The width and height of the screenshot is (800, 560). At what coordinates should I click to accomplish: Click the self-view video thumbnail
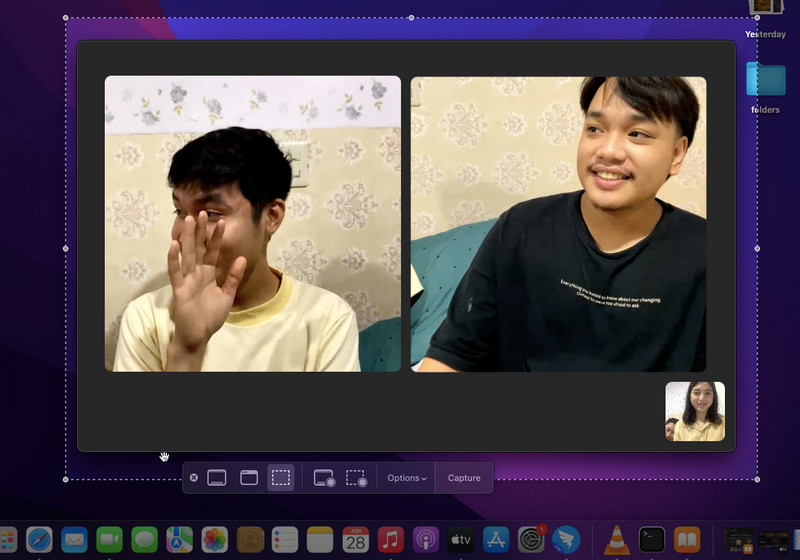coord(695,411)
